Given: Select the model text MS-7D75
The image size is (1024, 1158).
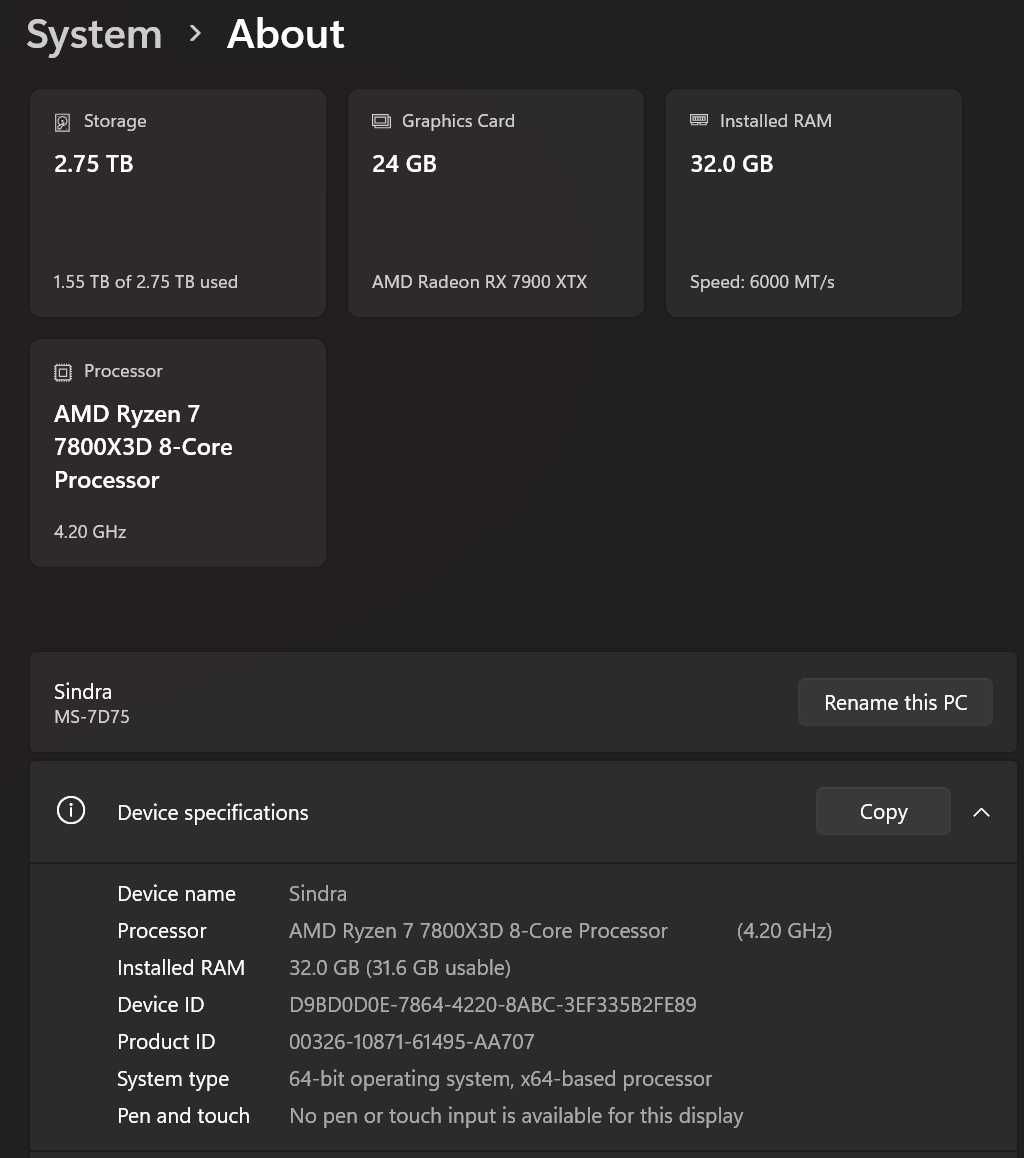Looking at the screenshot, I should (x=92, y=717).
